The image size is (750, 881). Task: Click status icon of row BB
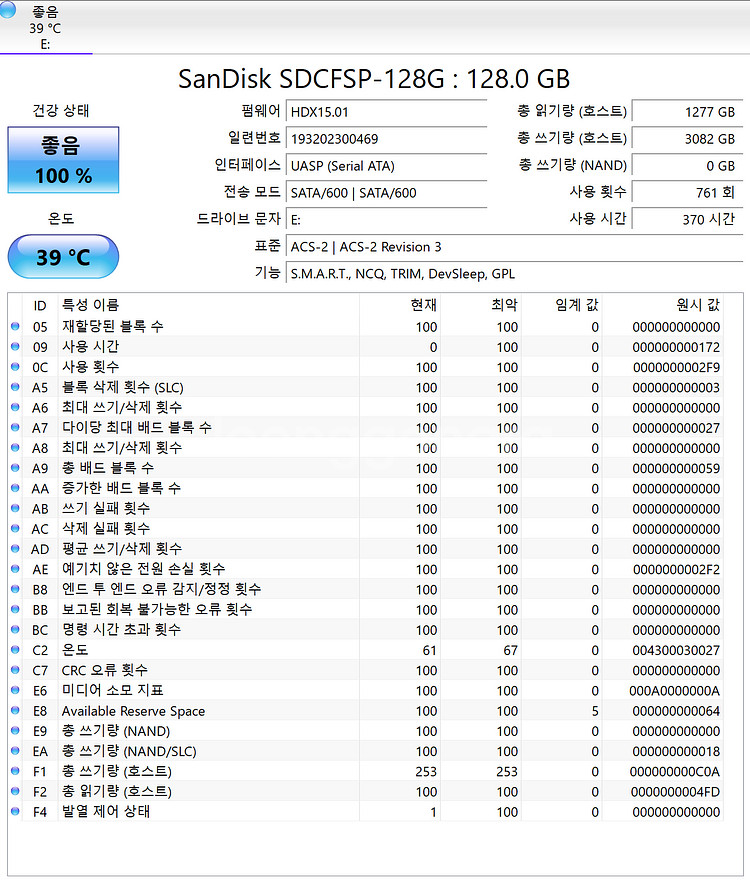(15, 609)
